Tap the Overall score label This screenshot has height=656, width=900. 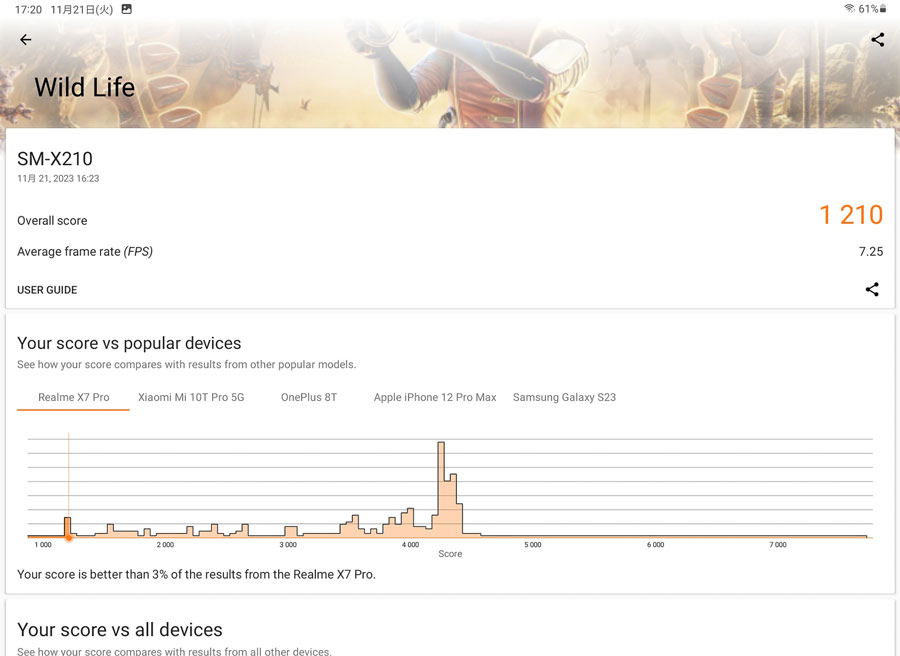[52, 221]
